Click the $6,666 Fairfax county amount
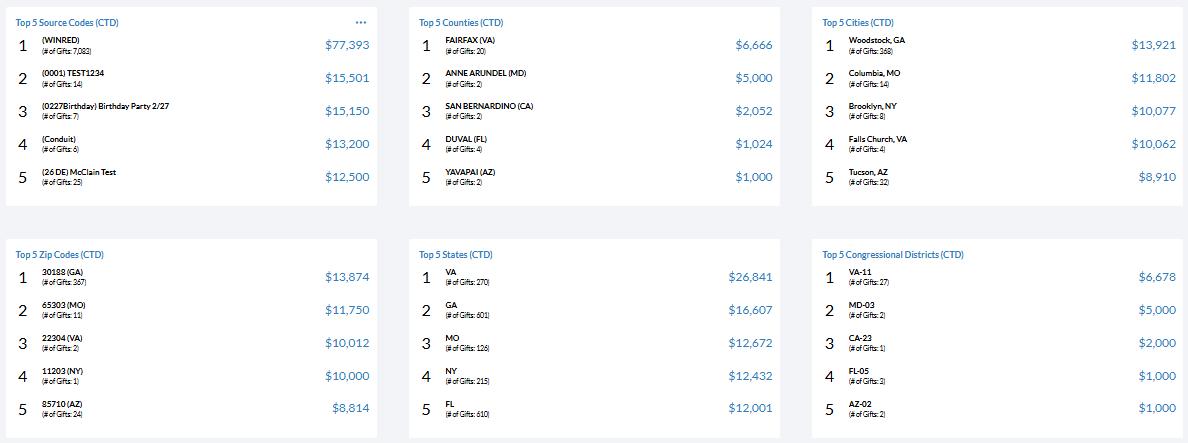 coord(754,45)
